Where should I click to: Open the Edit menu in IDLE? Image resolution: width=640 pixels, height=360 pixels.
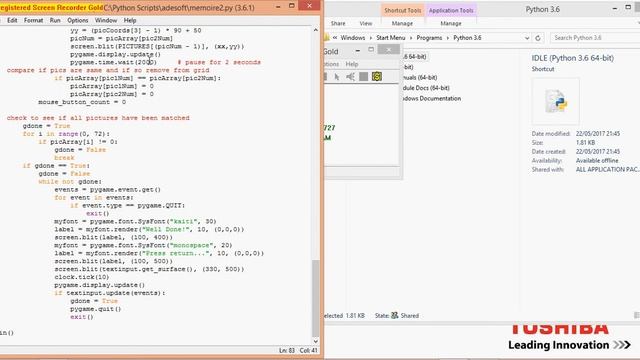point(12,20)
